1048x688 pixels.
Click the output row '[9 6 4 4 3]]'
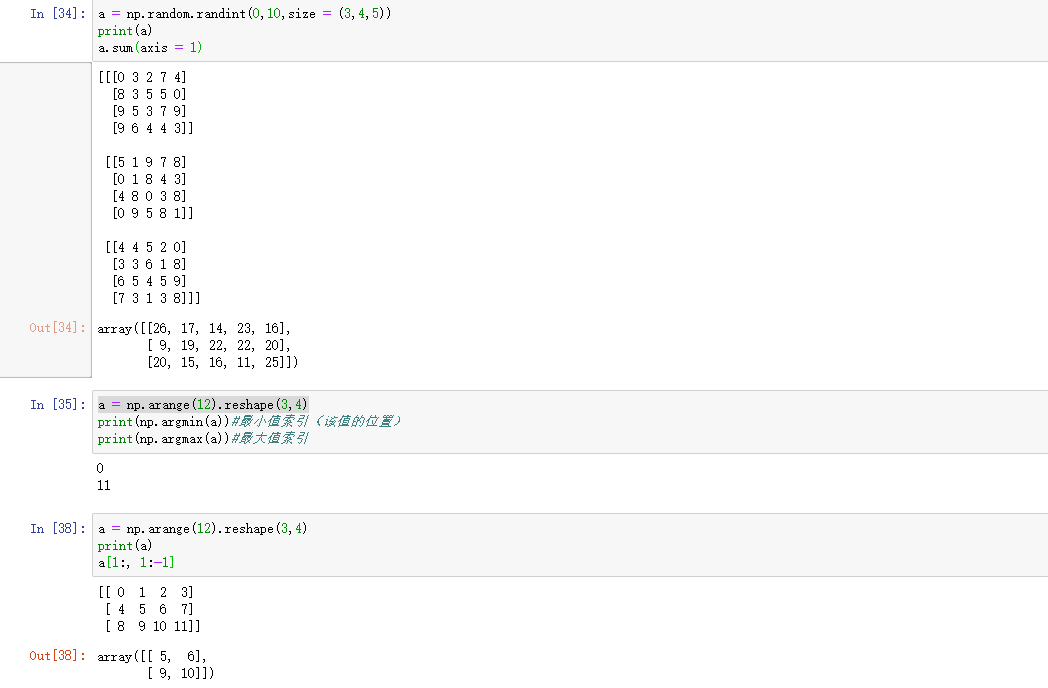[x=153, y=128]
